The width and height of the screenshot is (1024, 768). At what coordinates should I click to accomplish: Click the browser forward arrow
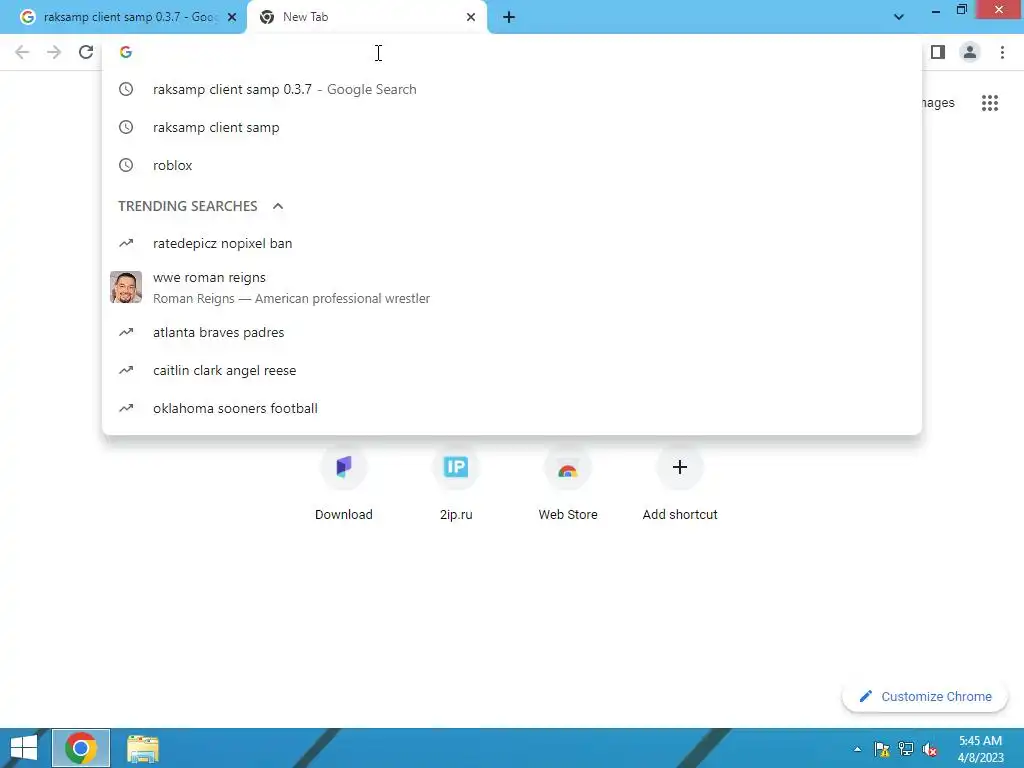click(54, 52)
